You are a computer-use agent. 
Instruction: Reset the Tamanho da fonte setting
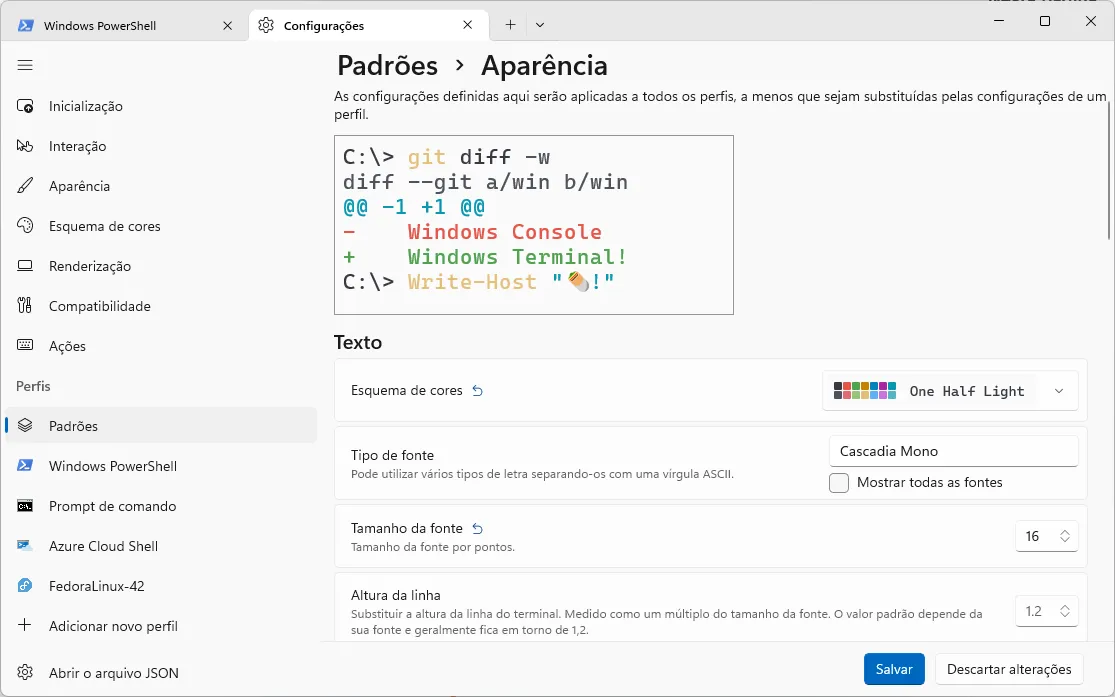click(x=478, y=528)
